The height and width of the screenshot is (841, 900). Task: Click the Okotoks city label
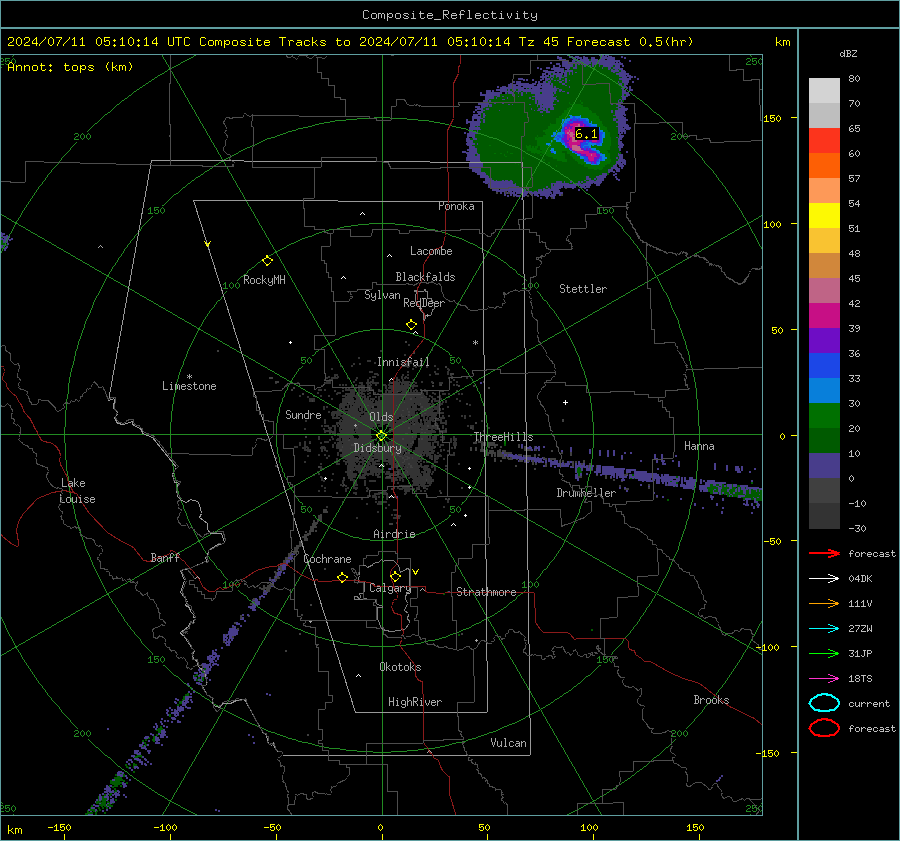(400, 667)
